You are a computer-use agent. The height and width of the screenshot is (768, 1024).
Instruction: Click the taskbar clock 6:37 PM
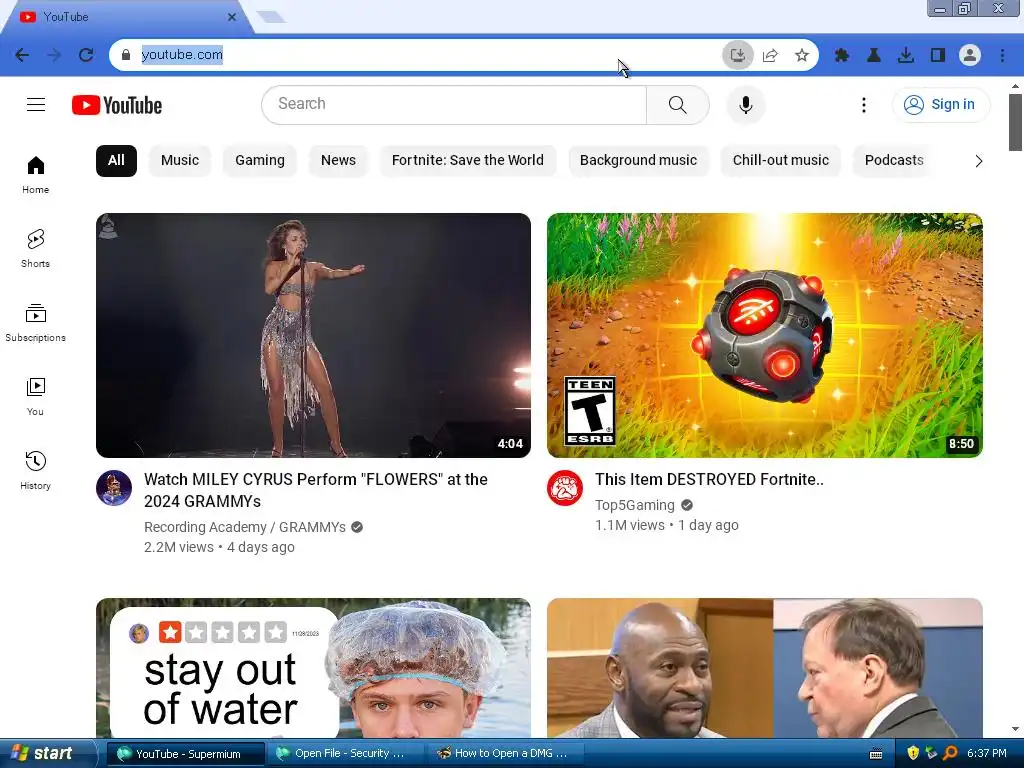(986, 753)
